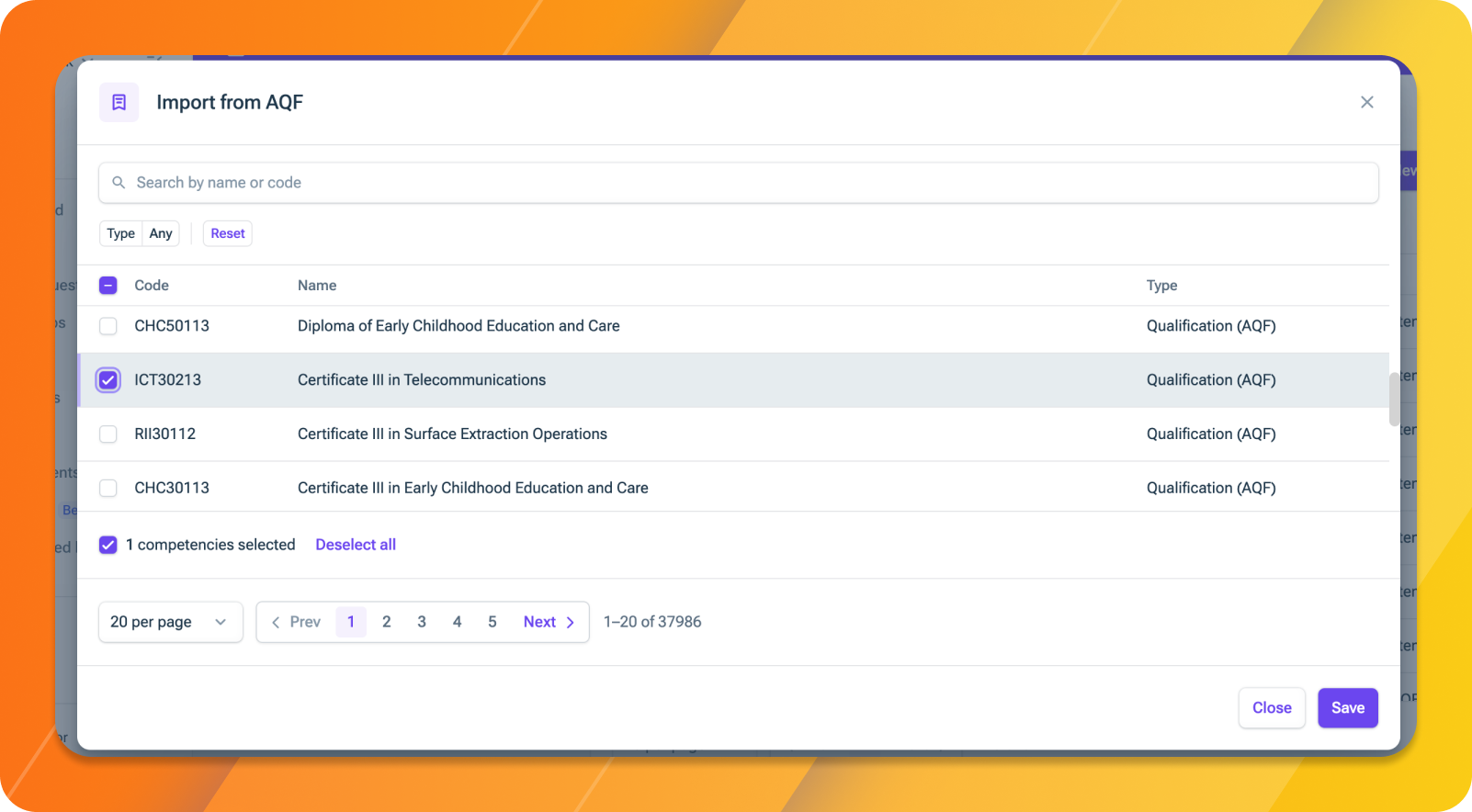The height and width of the screenshot is (812, 1472).
Task: Open the Type filter dropdown
Action: 140,233
